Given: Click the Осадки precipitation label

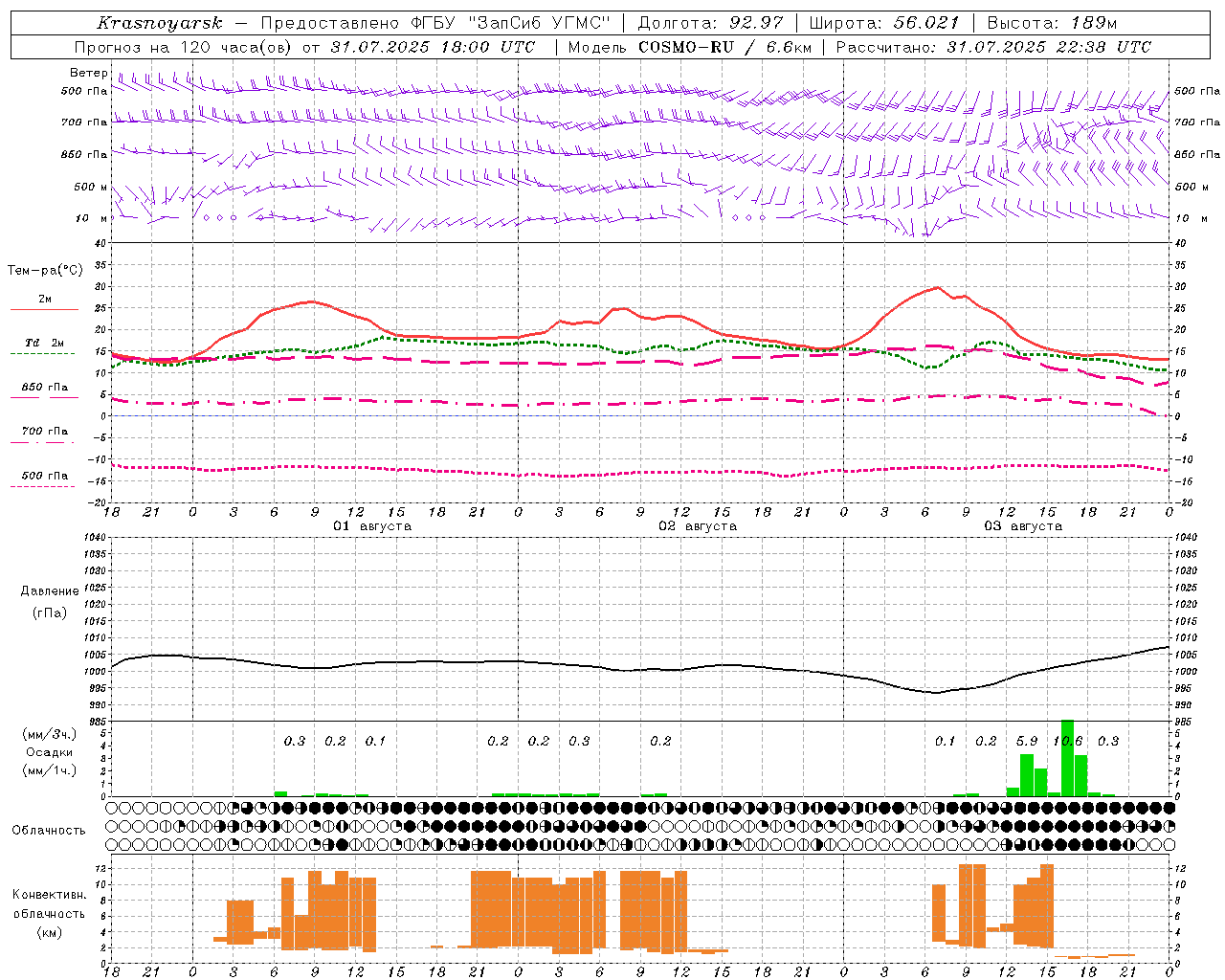Looking at the screenshot, I should point(50,752).
